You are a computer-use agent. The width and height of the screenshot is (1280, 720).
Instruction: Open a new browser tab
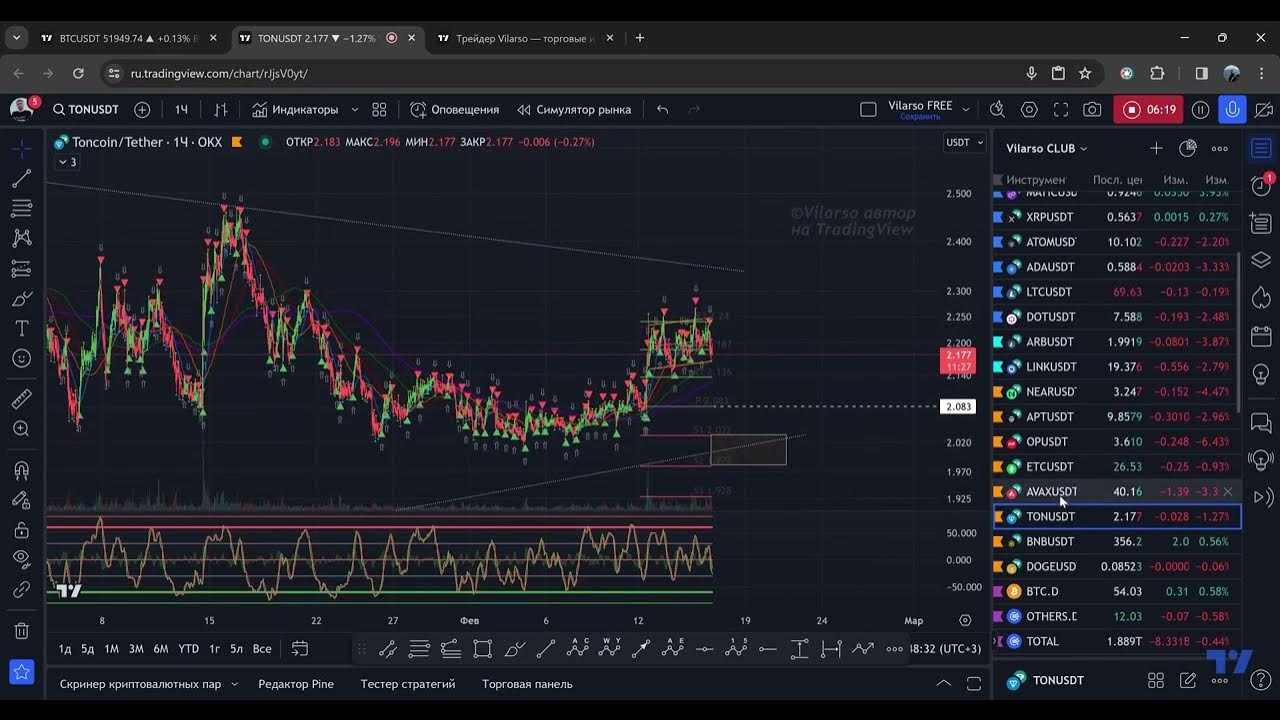pyautogui.click(x=640, y=38)
